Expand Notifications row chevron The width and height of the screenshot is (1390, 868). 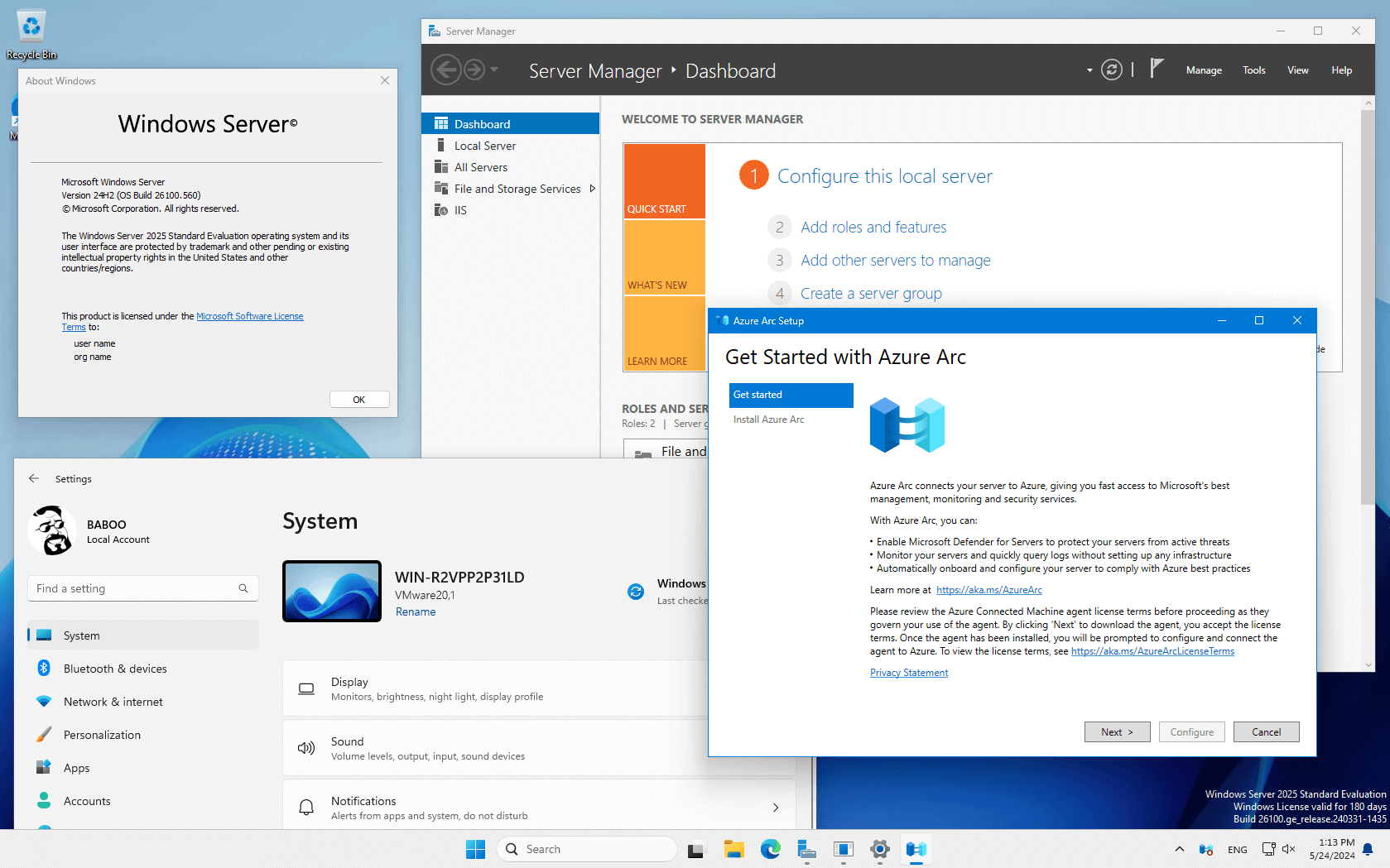point(776,808)
